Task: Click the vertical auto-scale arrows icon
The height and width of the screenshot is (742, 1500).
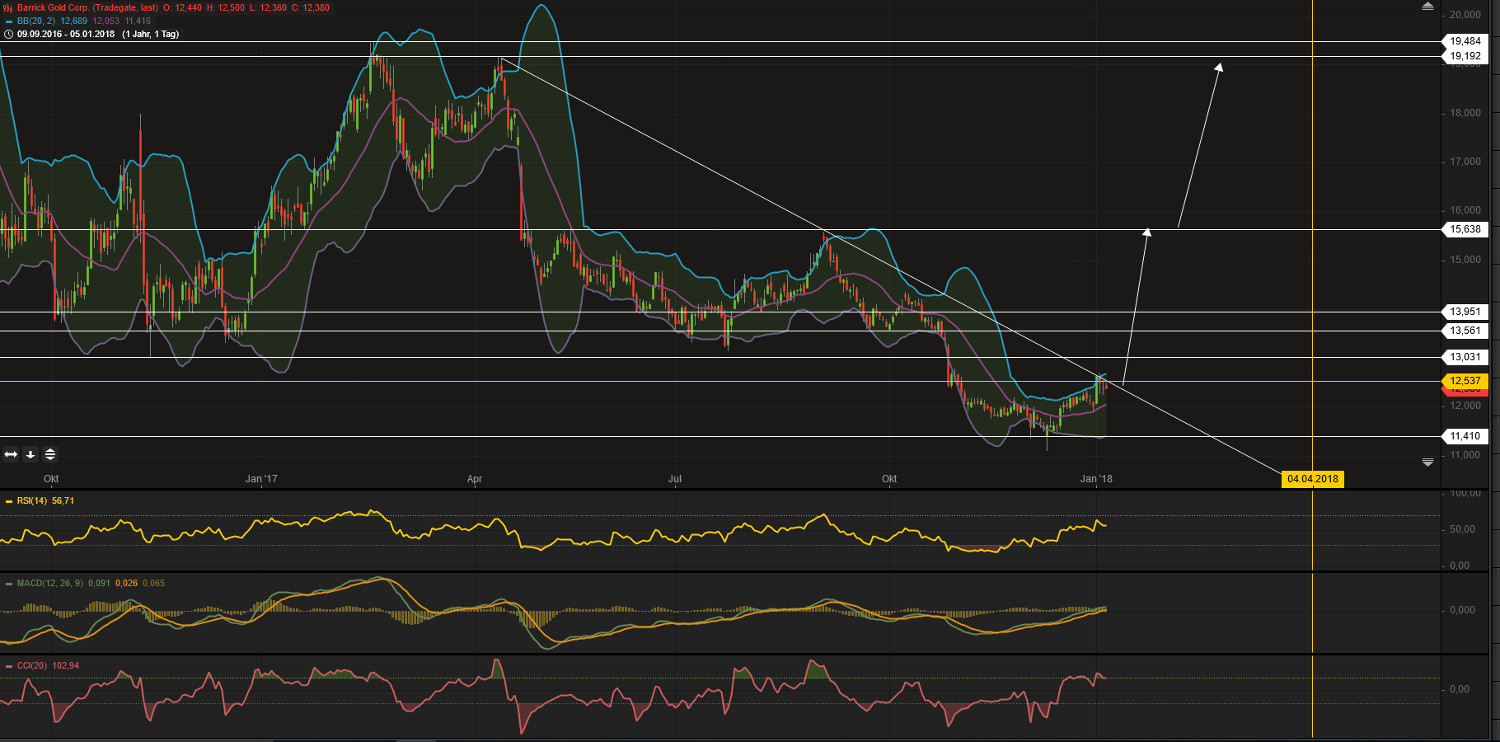Action: coord(50,454)
